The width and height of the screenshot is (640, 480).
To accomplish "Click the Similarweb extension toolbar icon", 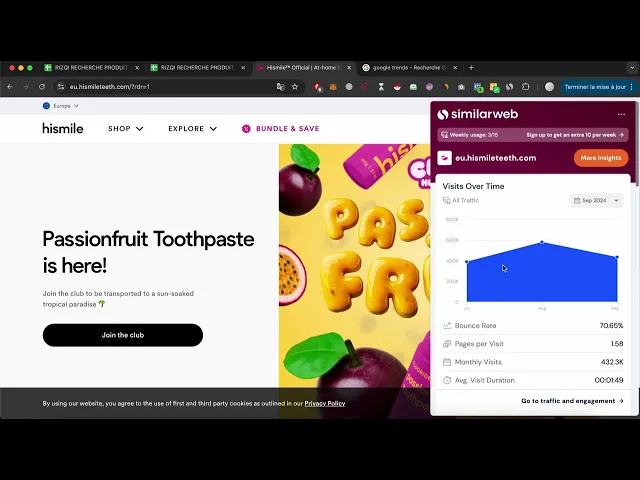I will coord(509,87).
